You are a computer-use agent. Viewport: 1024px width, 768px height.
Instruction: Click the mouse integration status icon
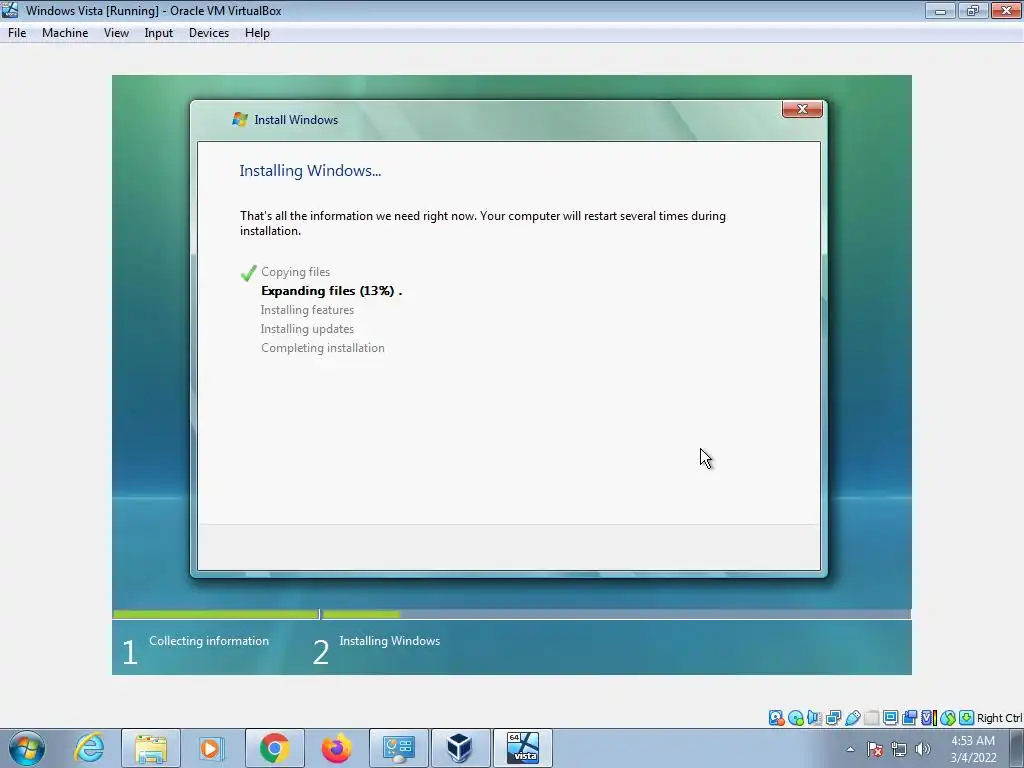pos(948,718)
